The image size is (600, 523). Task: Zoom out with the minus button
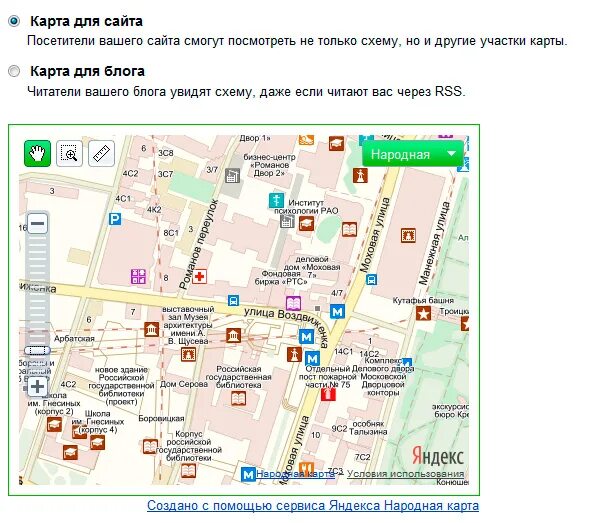click(38, 223)
